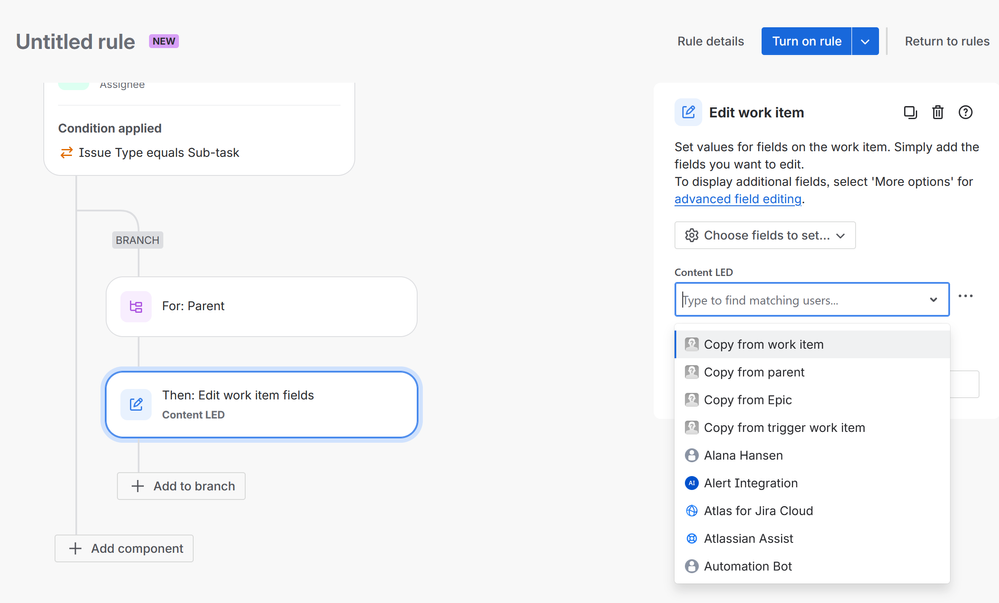Click the Turn on rule button
The image size is (999, 603).
tap(807, 41)
